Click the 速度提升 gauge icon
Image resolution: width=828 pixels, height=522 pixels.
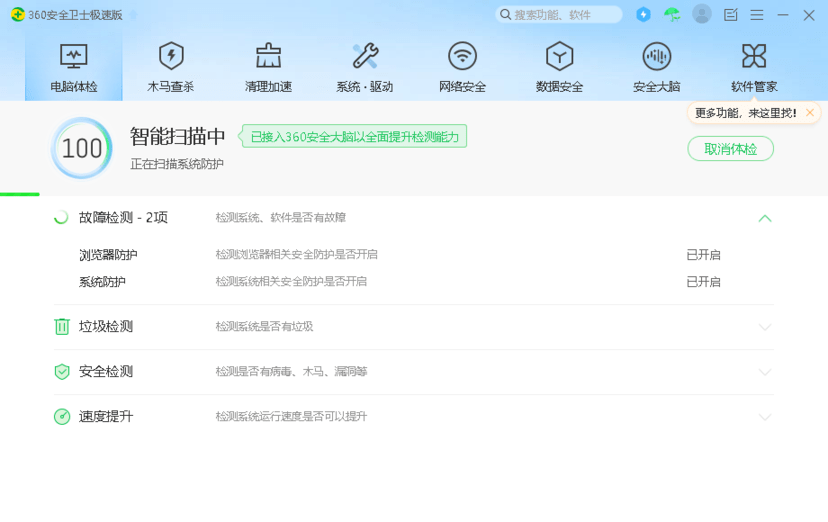(62, 416)
